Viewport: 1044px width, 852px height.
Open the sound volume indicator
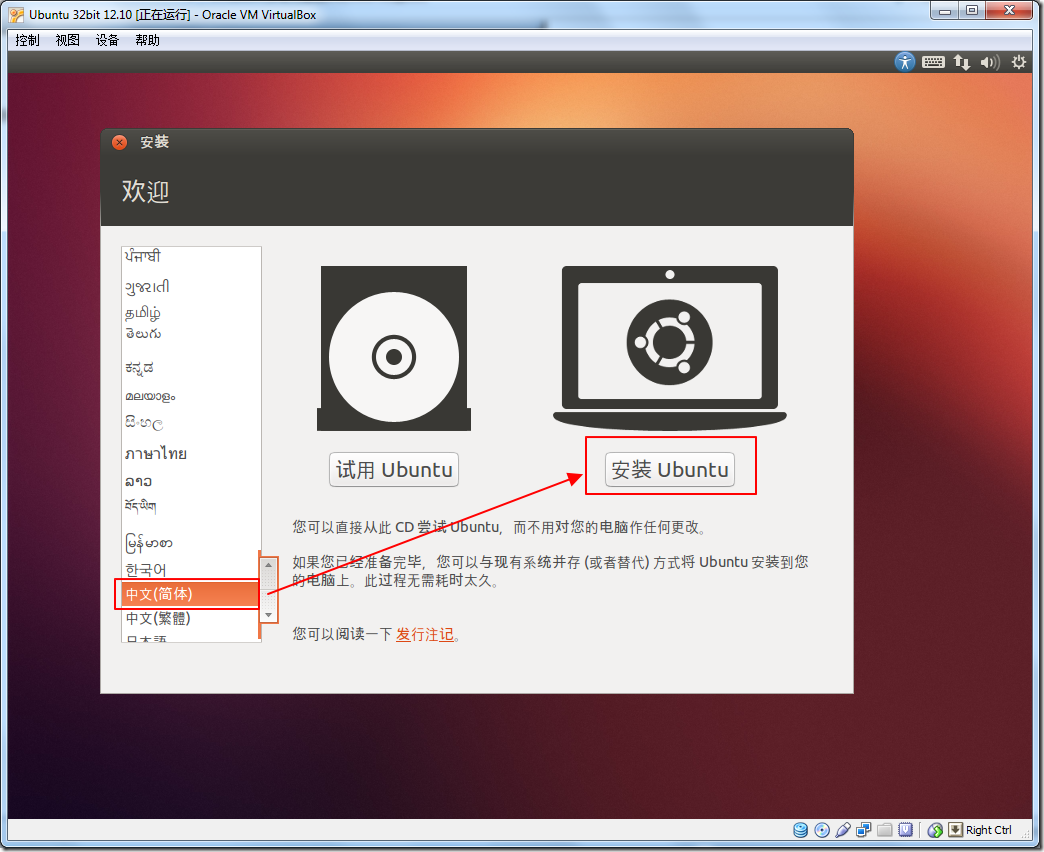(989, 62)
